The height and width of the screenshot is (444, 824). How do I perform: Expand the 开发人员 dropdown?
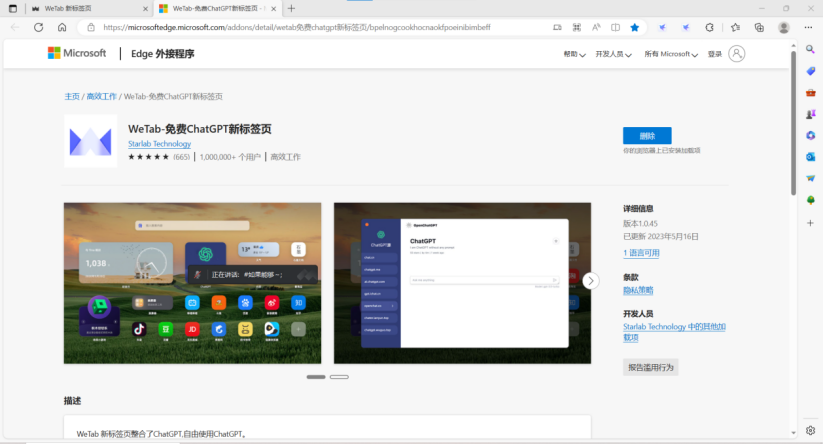click(x=613, y=54)
